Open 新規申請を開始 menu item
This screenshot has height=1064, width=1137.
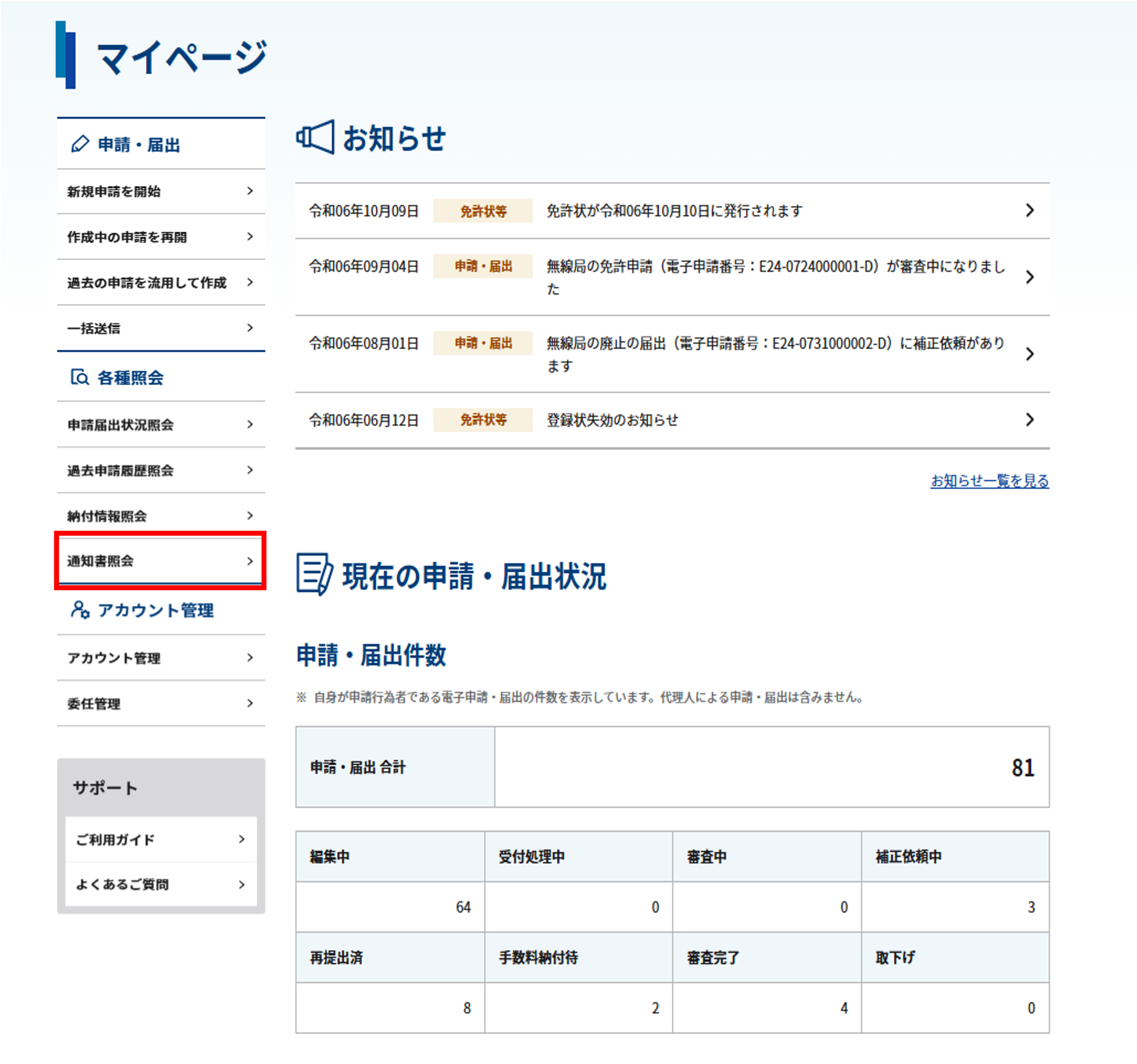pyautogui.click(x=161, y=191)
